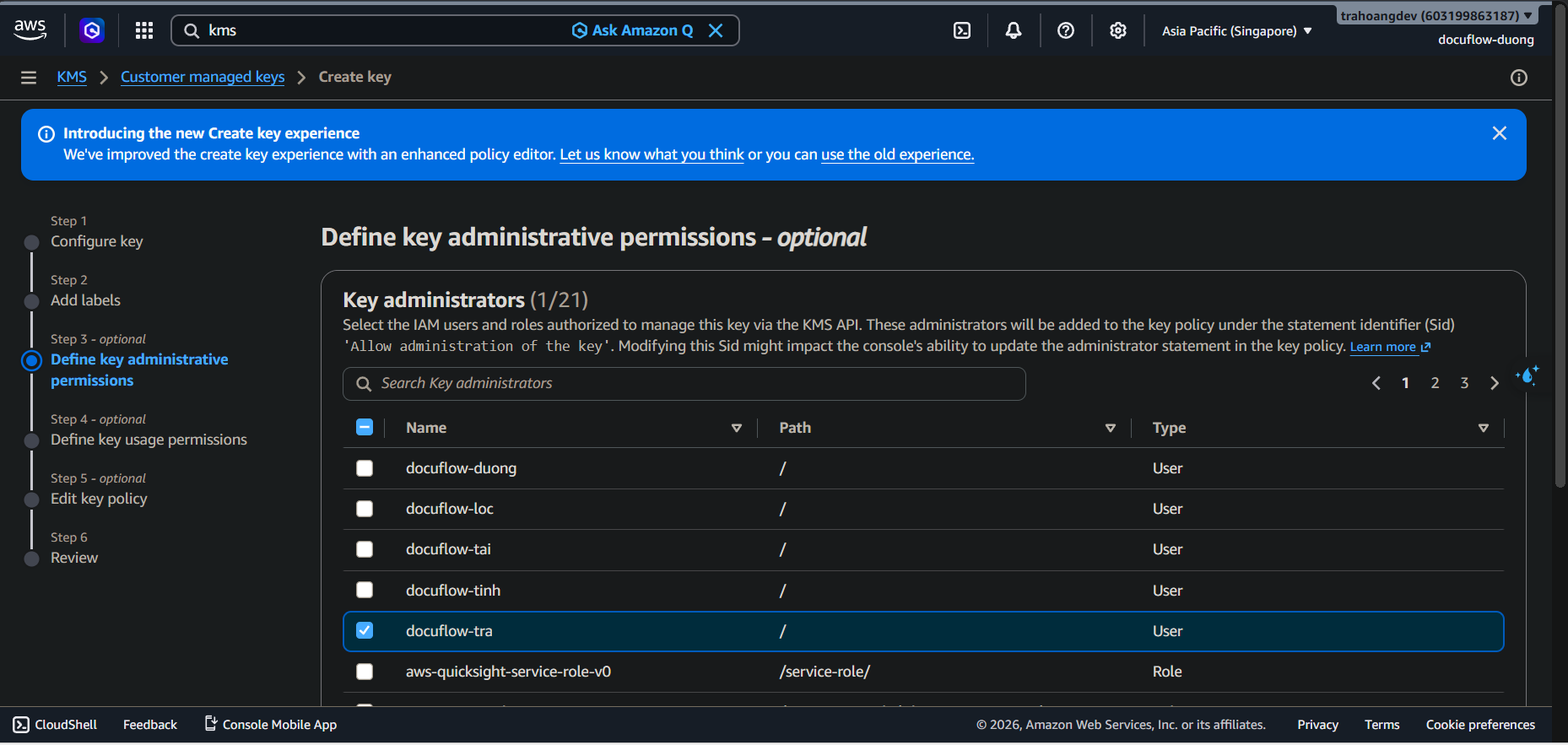The image size is (1568, 745).
Task: Check the docuflow-loc row checkbox
Action: click(365, 509)
